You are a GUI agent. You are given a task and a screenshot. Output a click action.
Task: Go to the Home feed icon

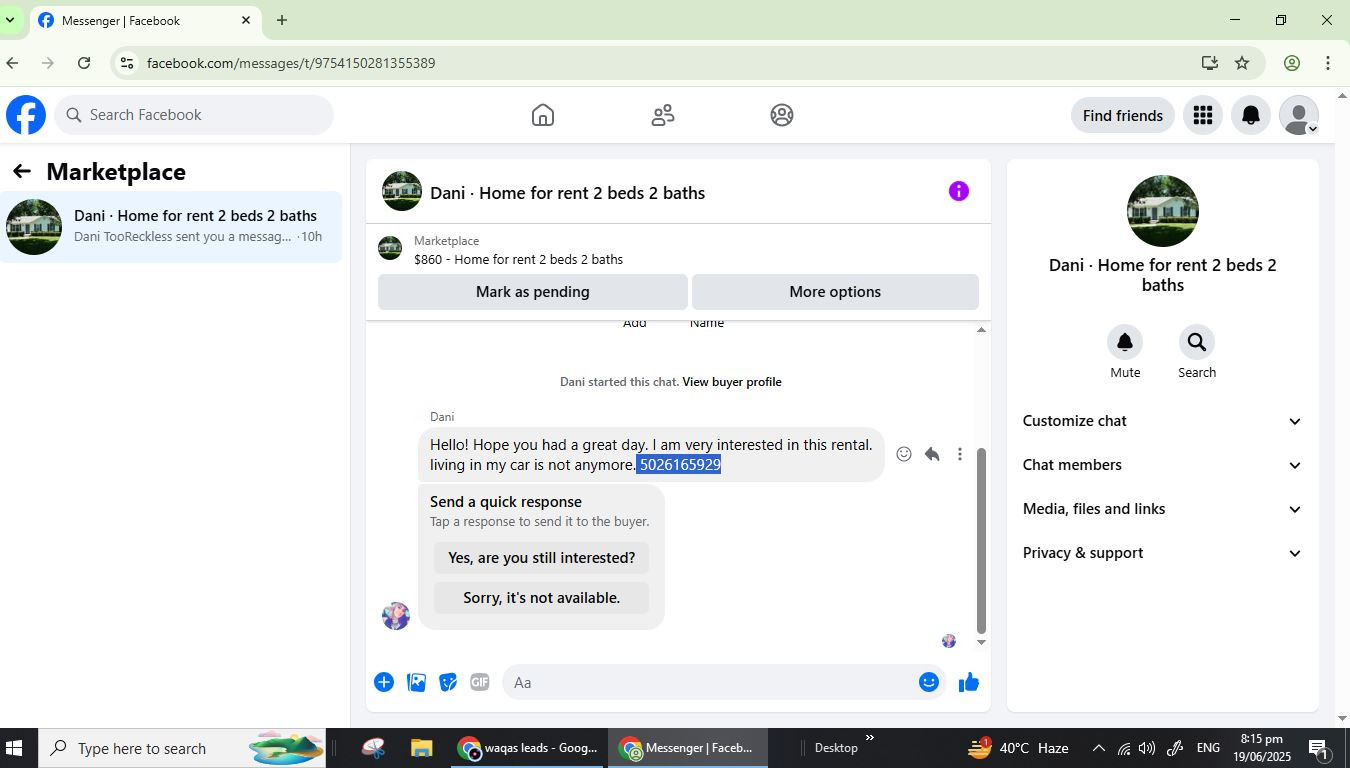coord(543,115)
